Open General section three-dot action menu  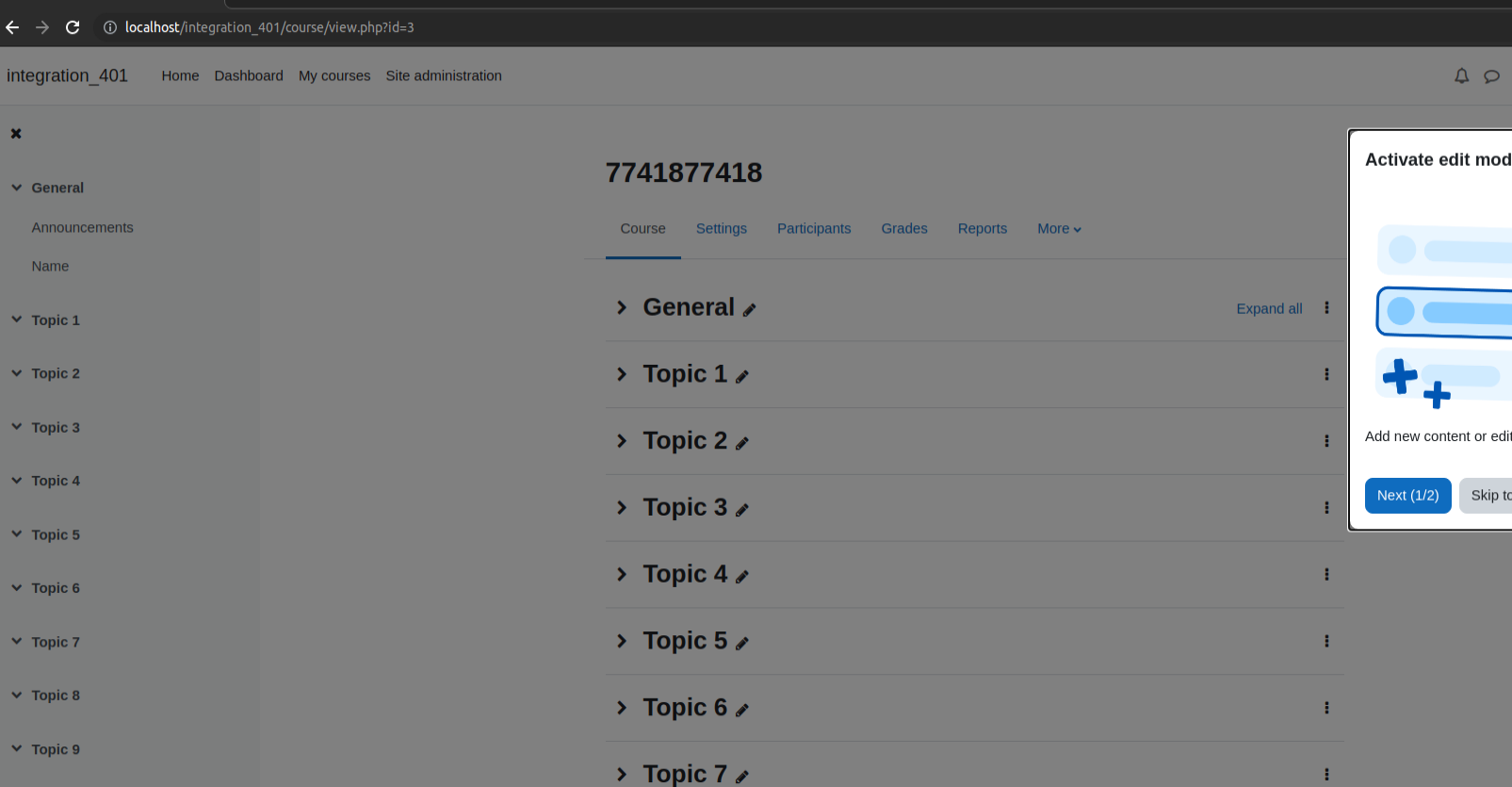[x=1326, y=307]
